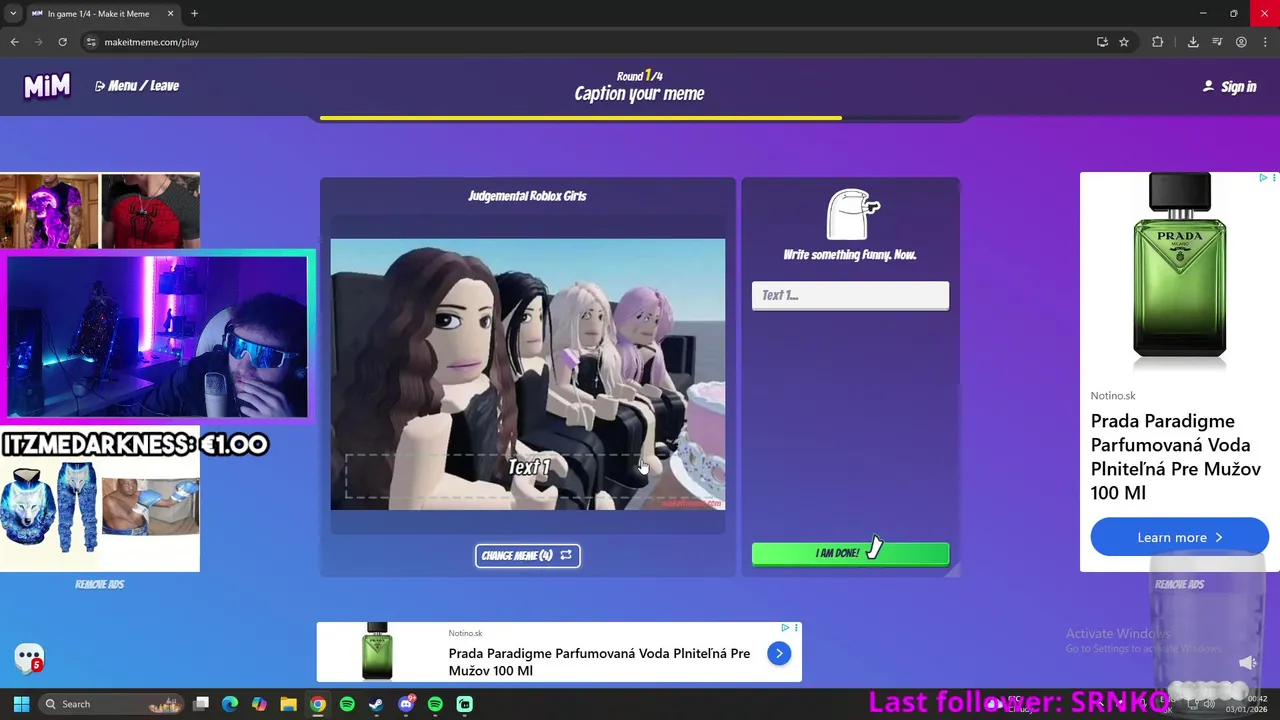Sign in to Make it Meme
This screenshot has width=1280, height=720.
click(1229, 87)
